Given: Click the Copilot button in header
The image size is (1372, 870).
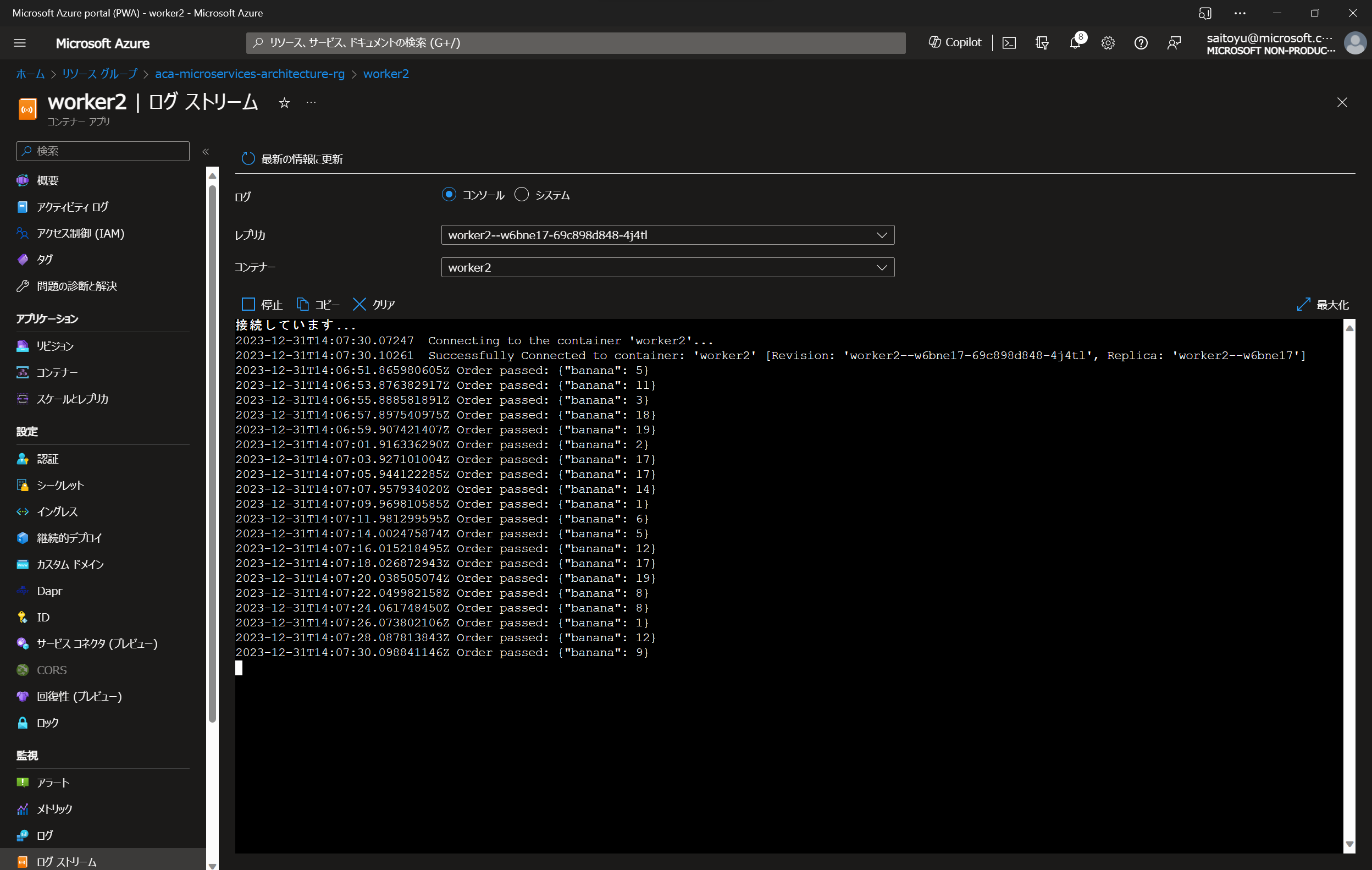Looking at the screenshot, I should point(955,43).
